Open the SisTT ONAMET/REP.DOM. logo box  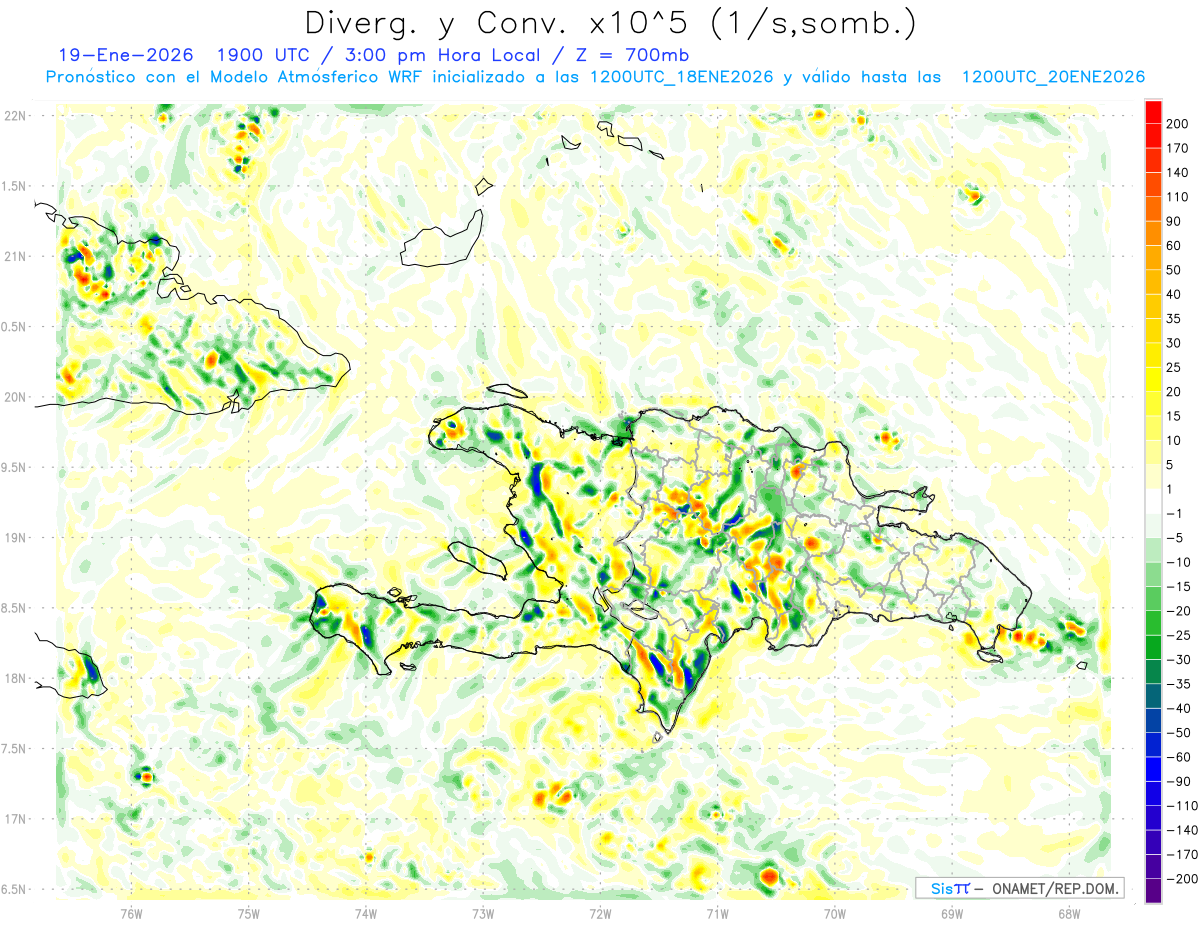click(1019, 888)
